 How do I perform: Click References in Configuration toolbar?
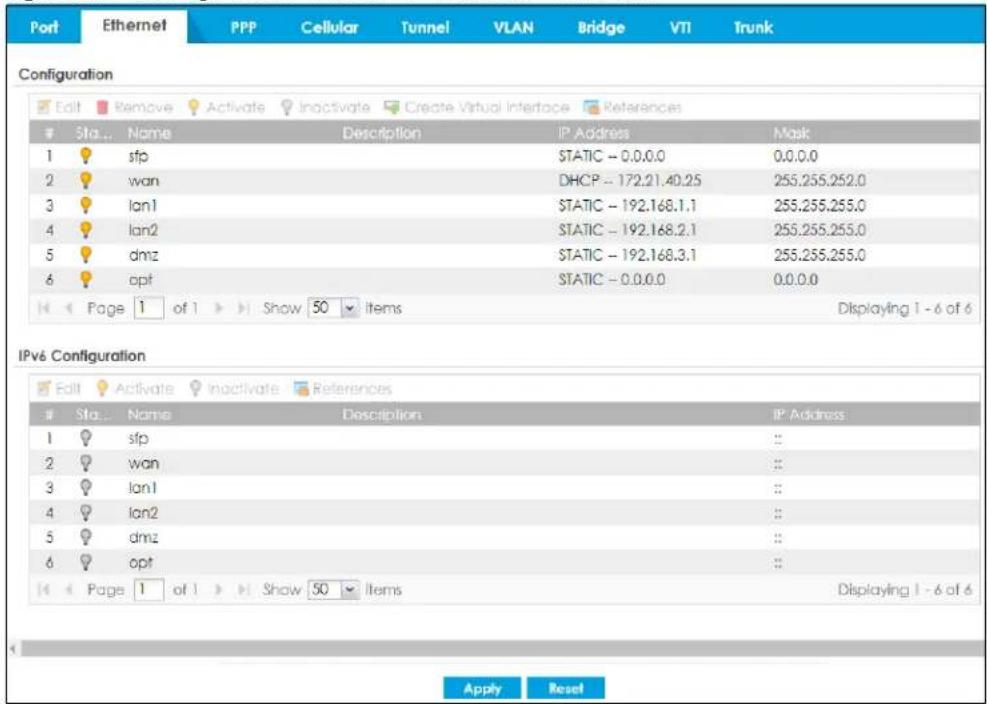tap(633, 107)
